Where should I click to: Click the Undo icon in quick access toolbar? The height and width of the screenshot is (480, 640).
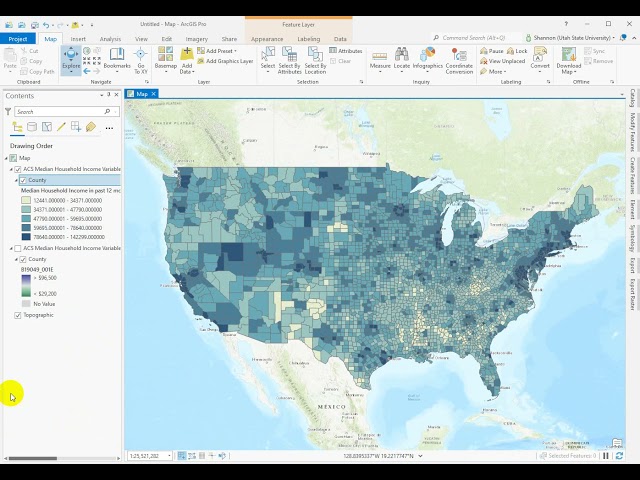click(x=46, y=25)
